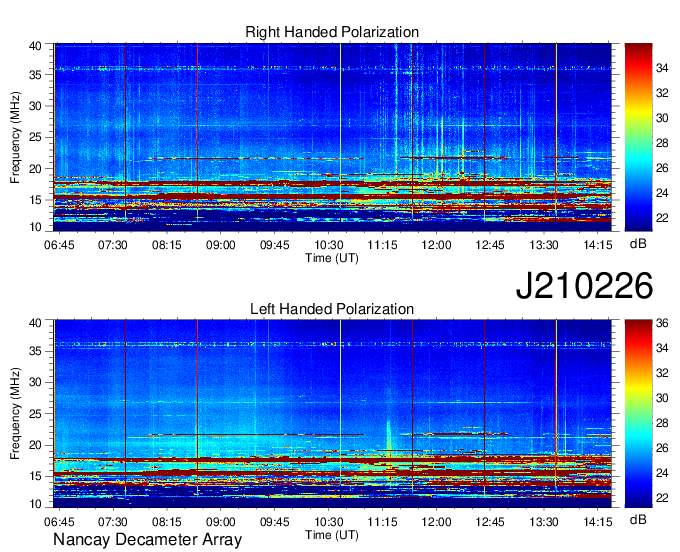Click dB unit label of Right Handed color bar
Image resolution: width=680 pixels, height=552 pixels.
pos(638,244)
